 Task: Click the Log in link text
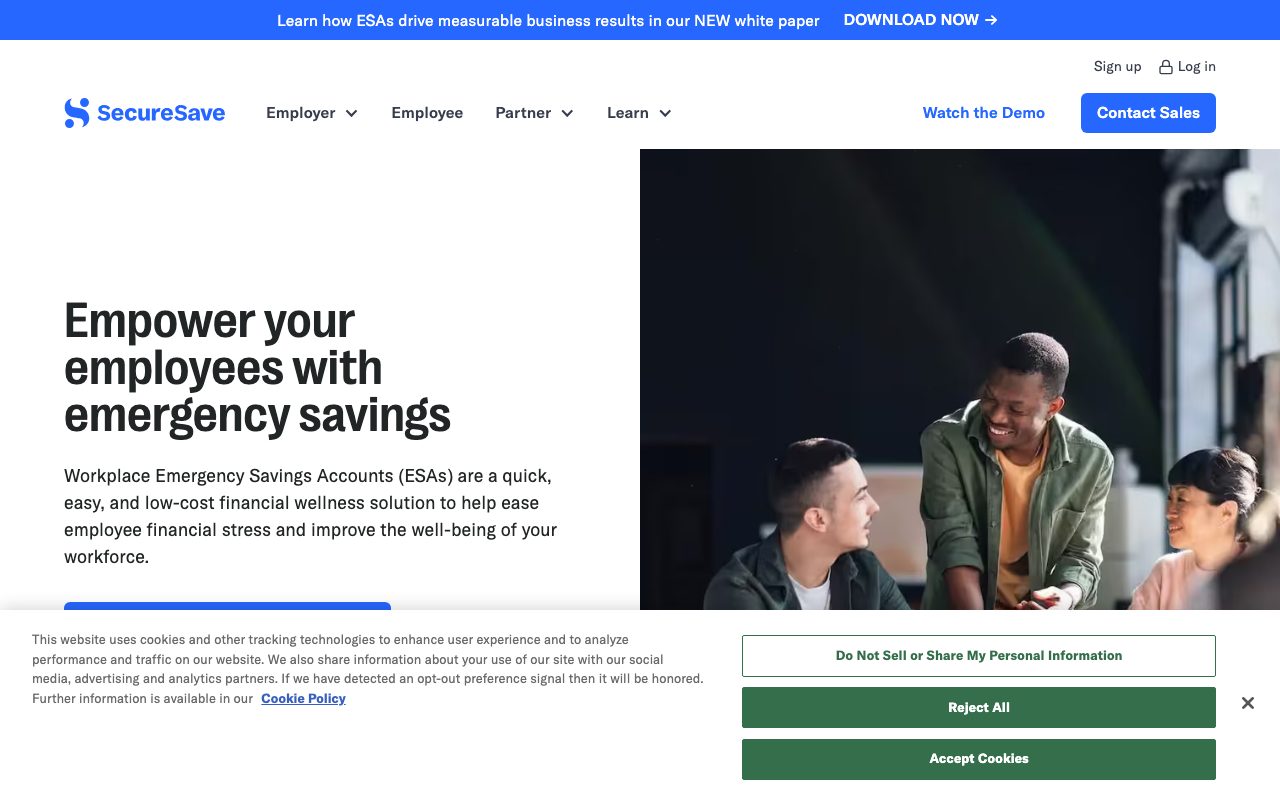pos(1197,67)
